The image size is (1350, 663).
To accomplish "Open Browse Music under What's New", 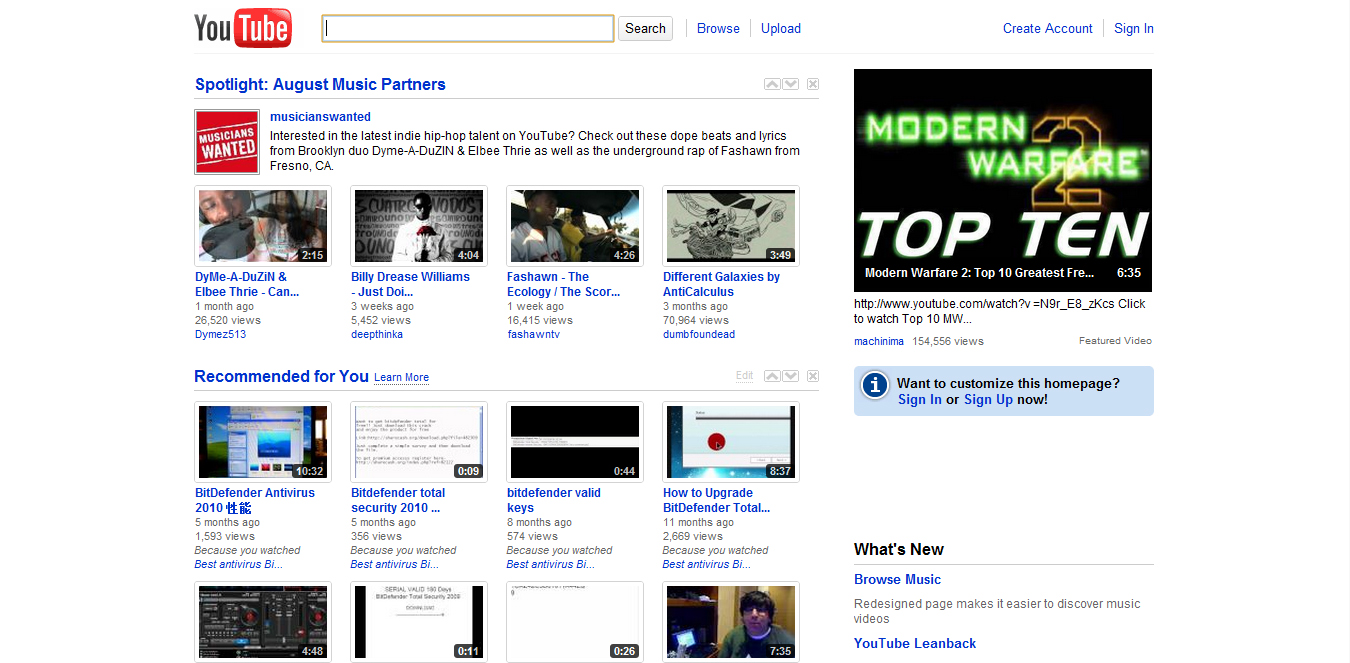I will point(897,579).
